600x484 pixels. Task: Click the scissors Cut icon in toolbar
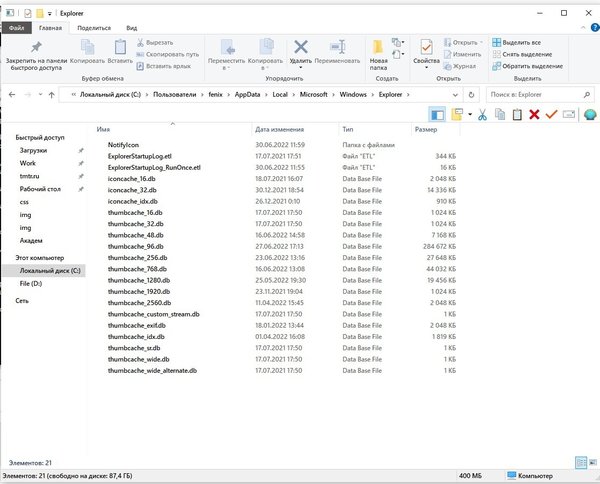(482, 115)
